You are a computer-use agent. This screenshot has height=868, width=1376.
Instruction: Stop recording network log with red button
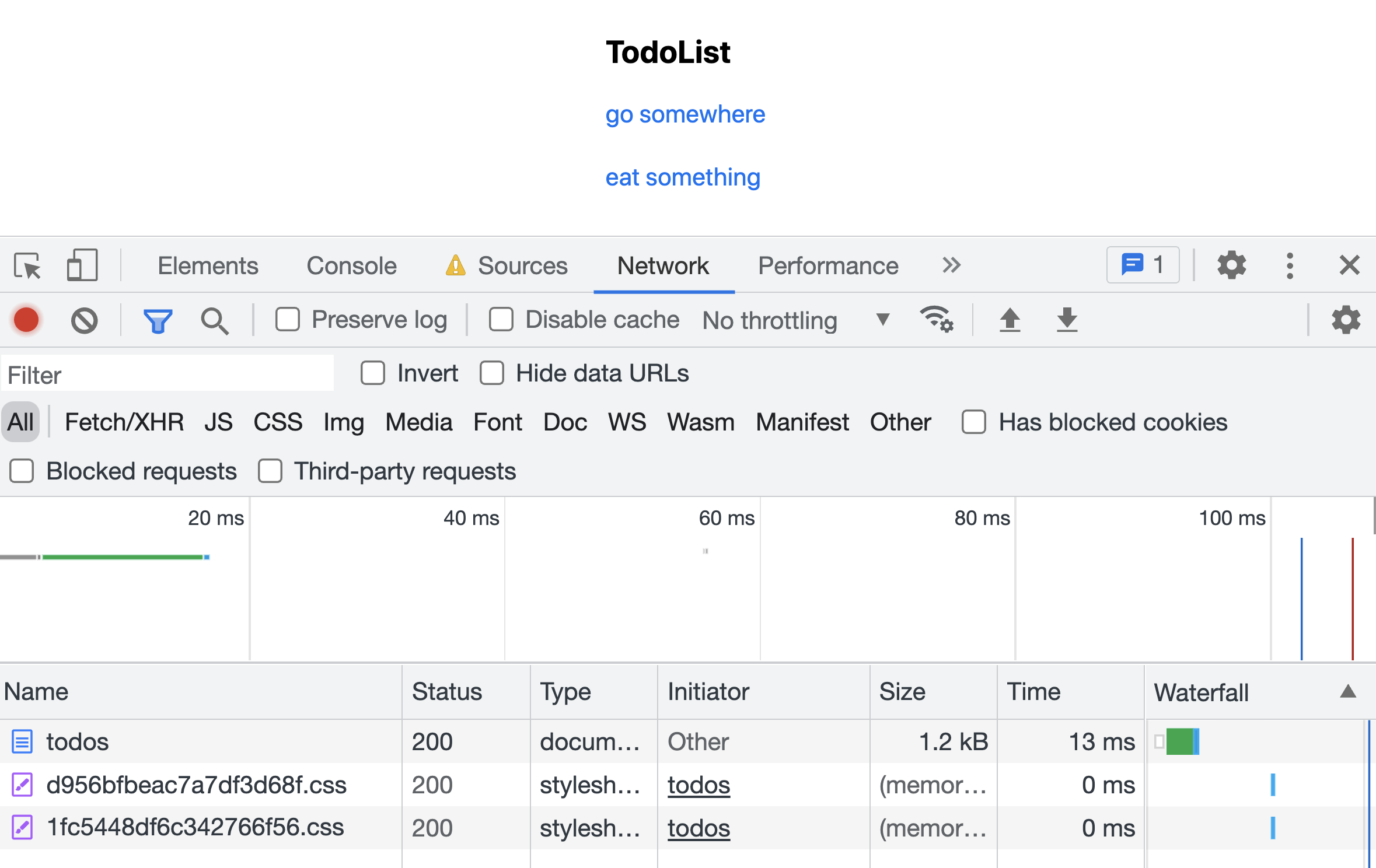[x=26, y=320]
